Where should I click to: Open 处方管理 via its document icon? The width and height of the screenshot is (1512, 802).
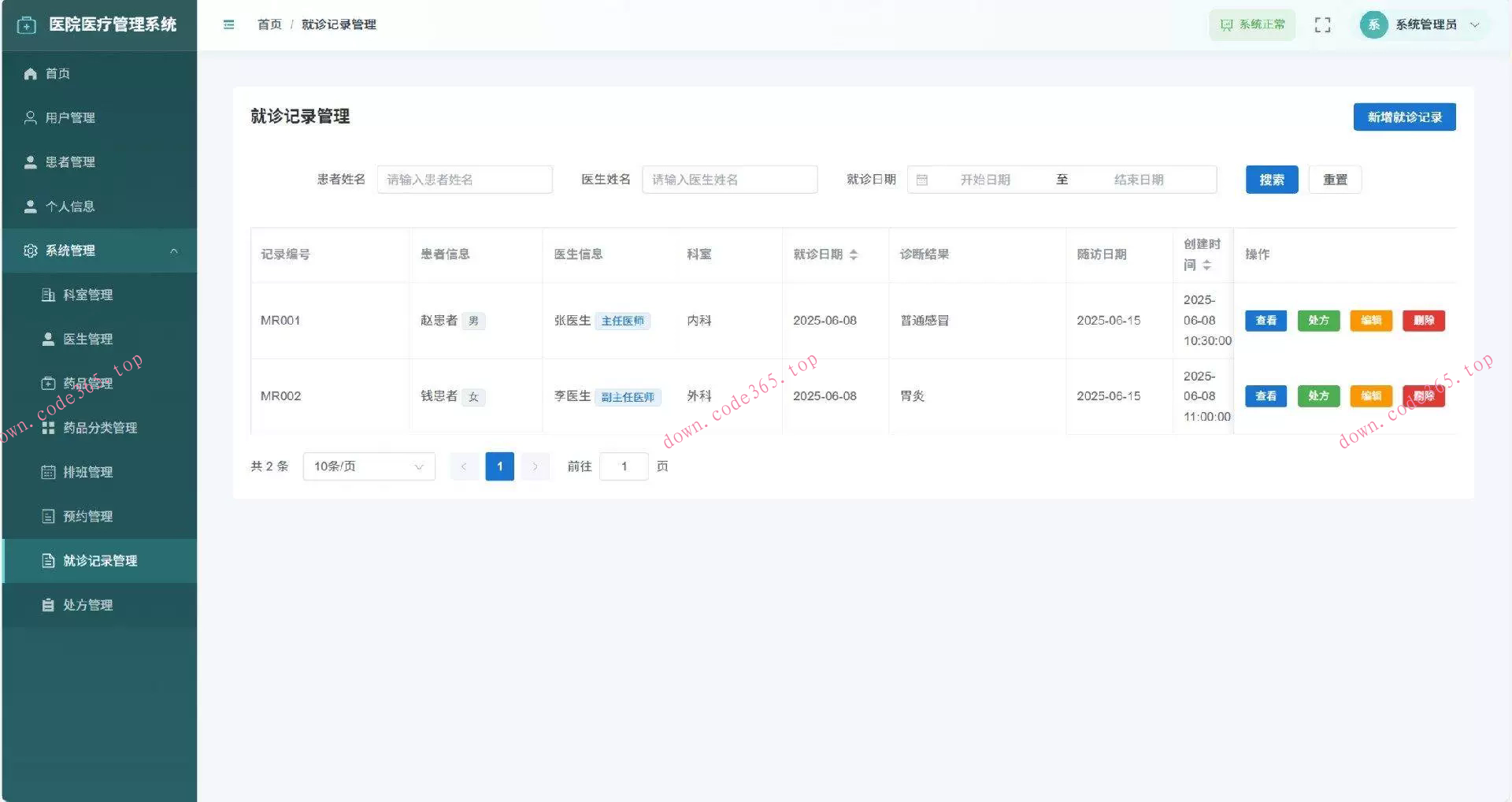click(x=47, y=604)
